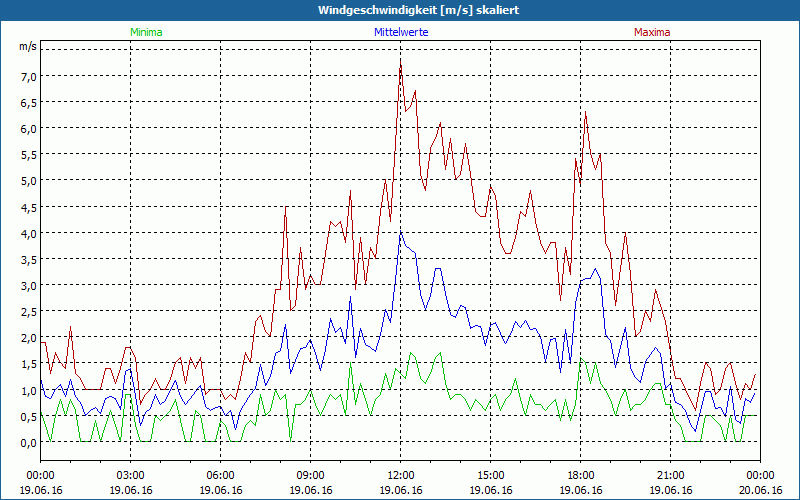Click the 1,5 y-axis value

(x=29, y=364)
